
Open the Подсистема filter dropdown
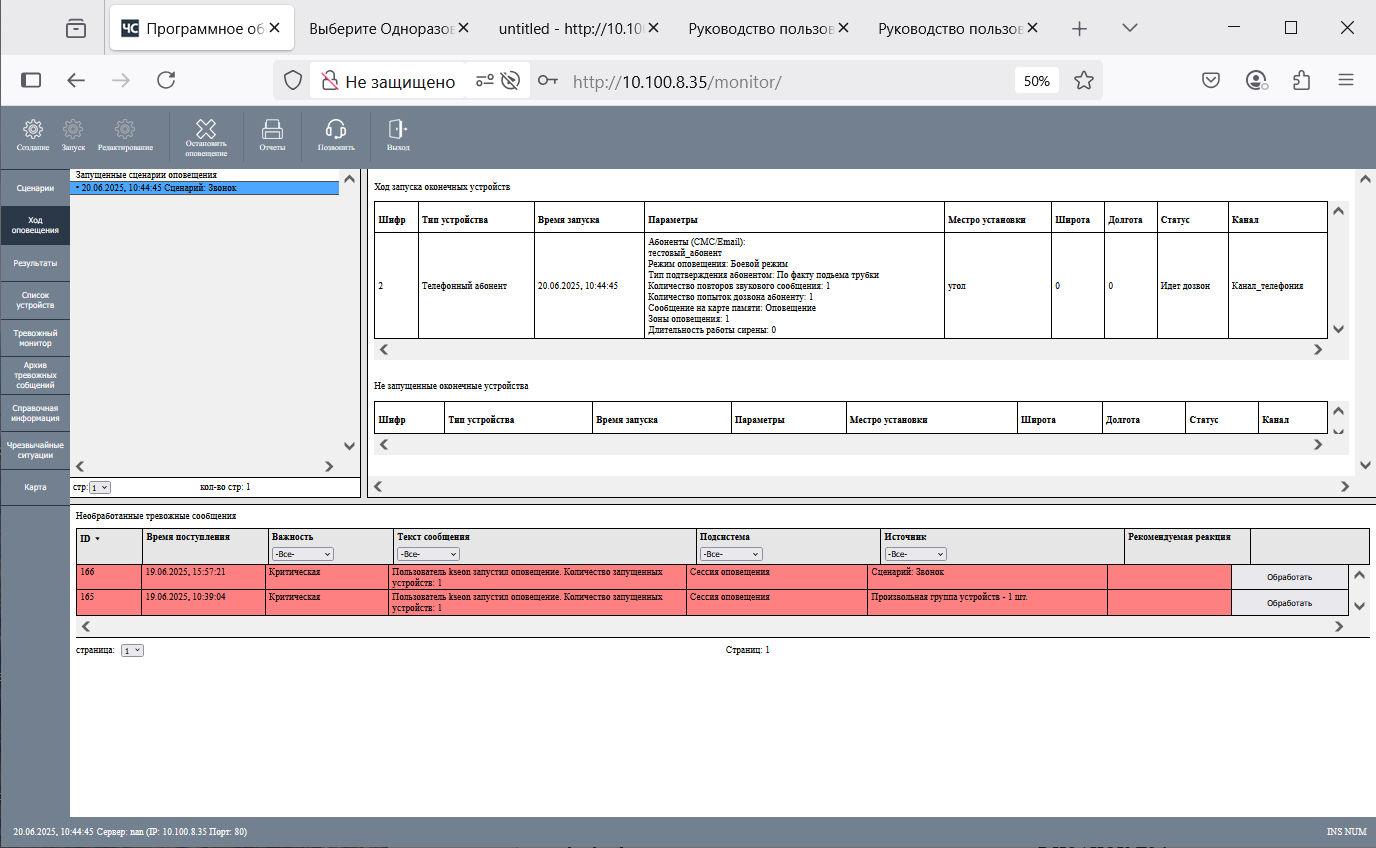pos(731,554)
